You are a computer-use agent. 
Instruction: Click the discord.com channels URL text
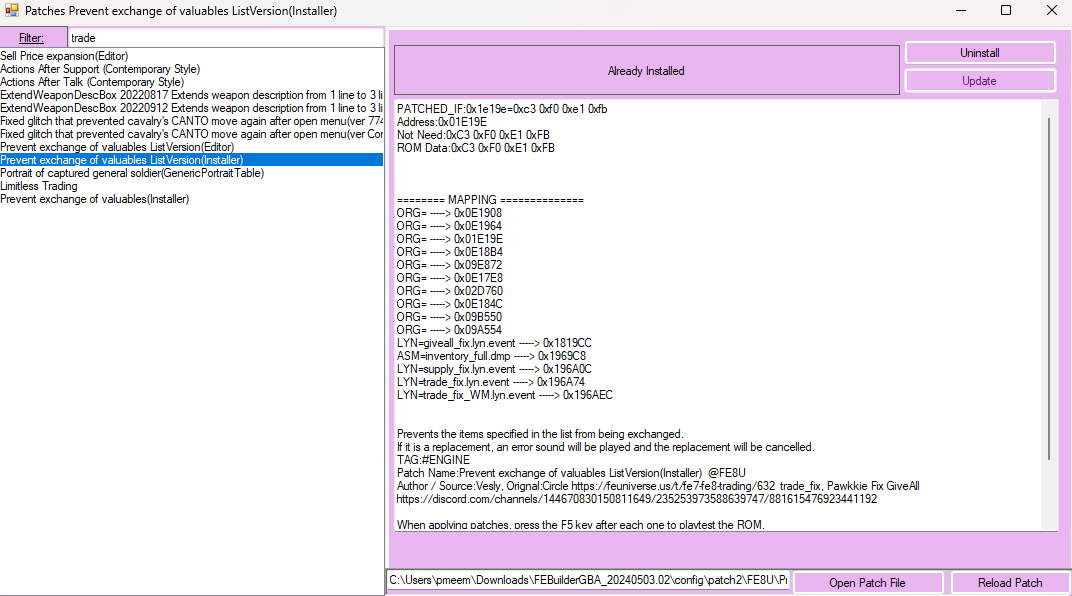(x=636, y=499)
